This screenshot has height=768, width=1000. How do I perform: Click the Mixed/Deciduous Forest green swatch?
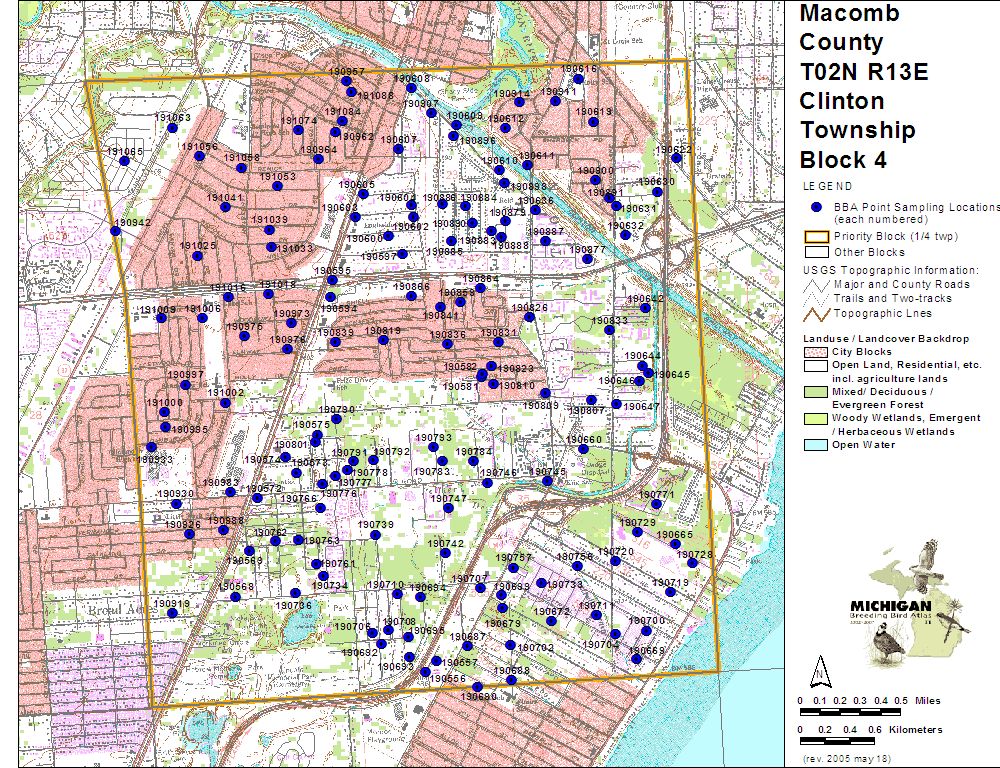pos(816,392)
